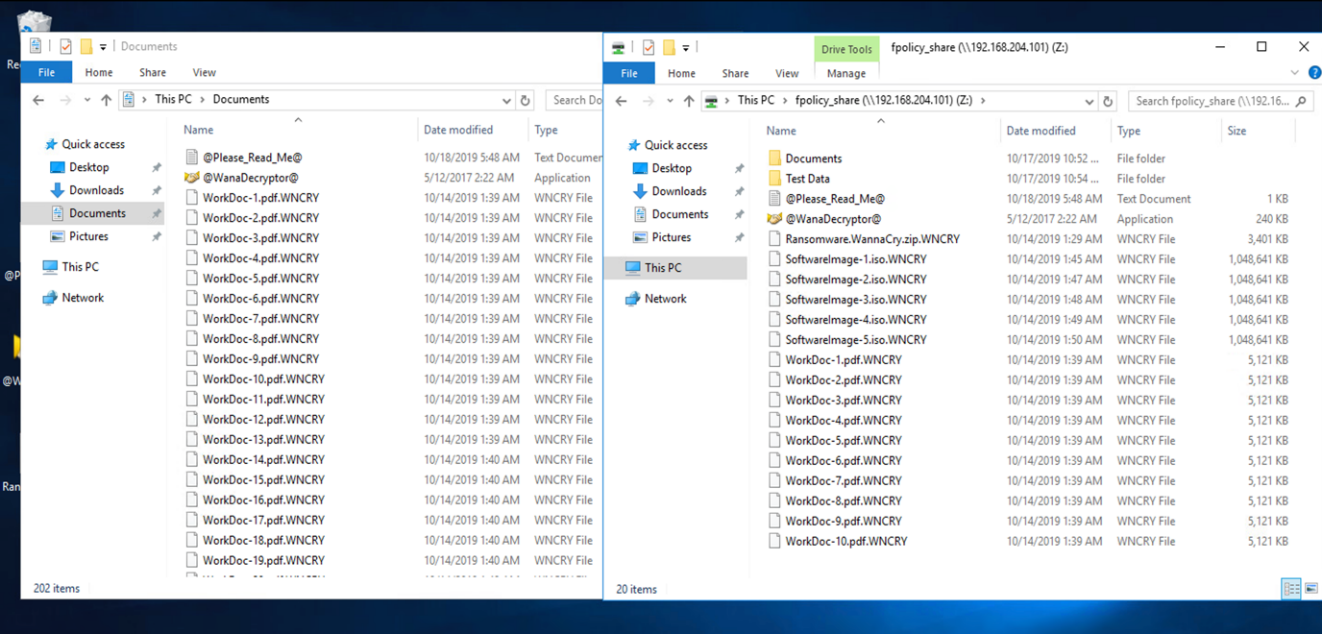1322x634 pixels.
Task: Select SoftwareImage-1.iso.WNCRY file
Action: click(856, 259)
